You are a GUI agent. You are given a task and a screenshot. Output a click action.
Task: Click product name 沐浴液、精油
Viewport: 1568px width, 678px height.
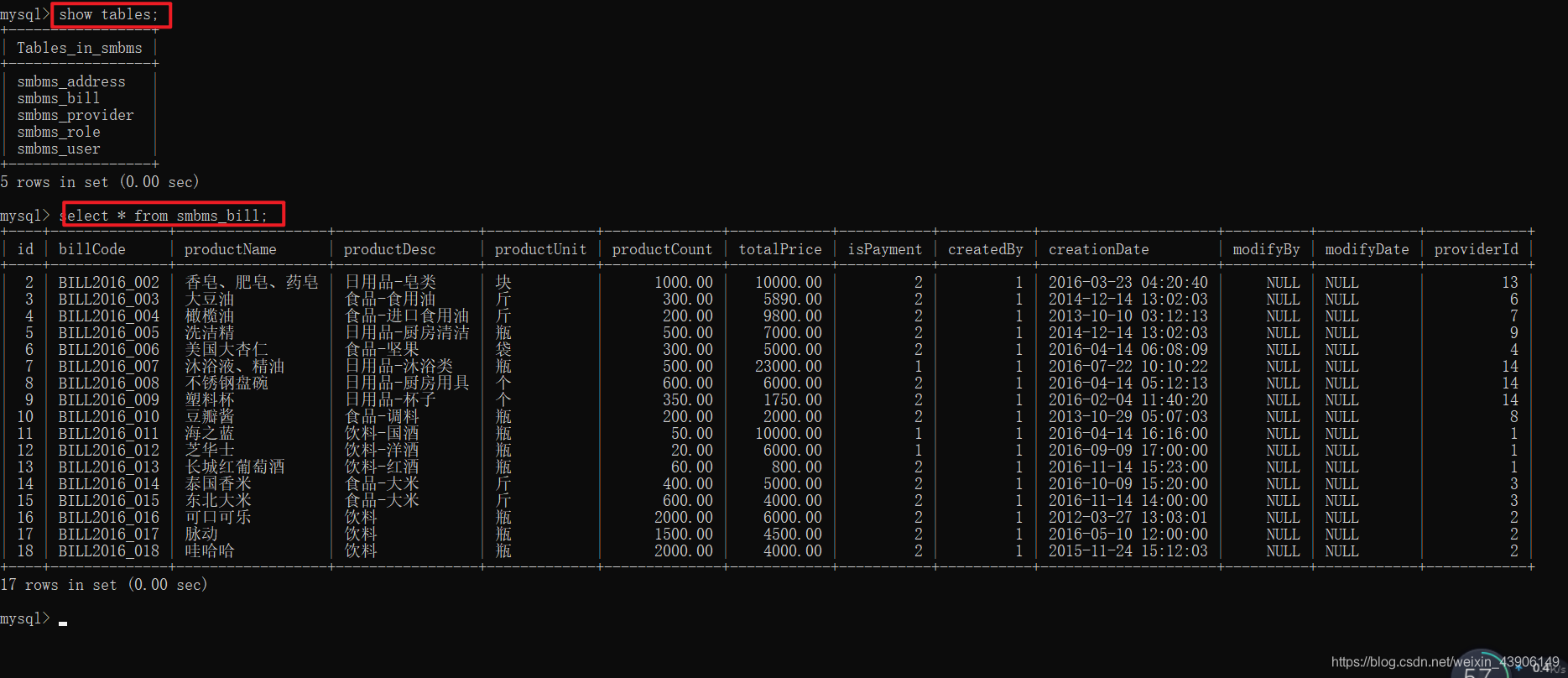pyautogui.click(x=235, y=367)
